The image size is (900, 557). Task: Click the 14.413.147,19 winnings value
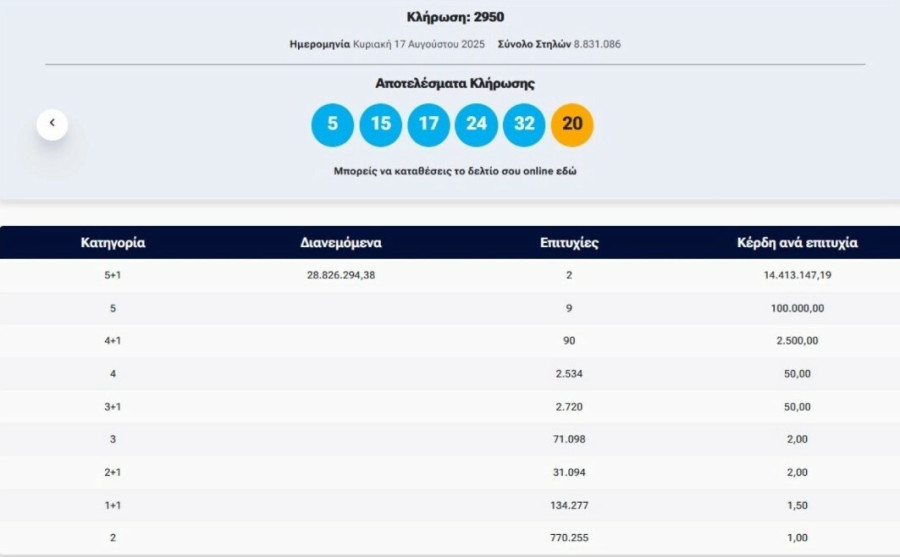click(796, 275)
